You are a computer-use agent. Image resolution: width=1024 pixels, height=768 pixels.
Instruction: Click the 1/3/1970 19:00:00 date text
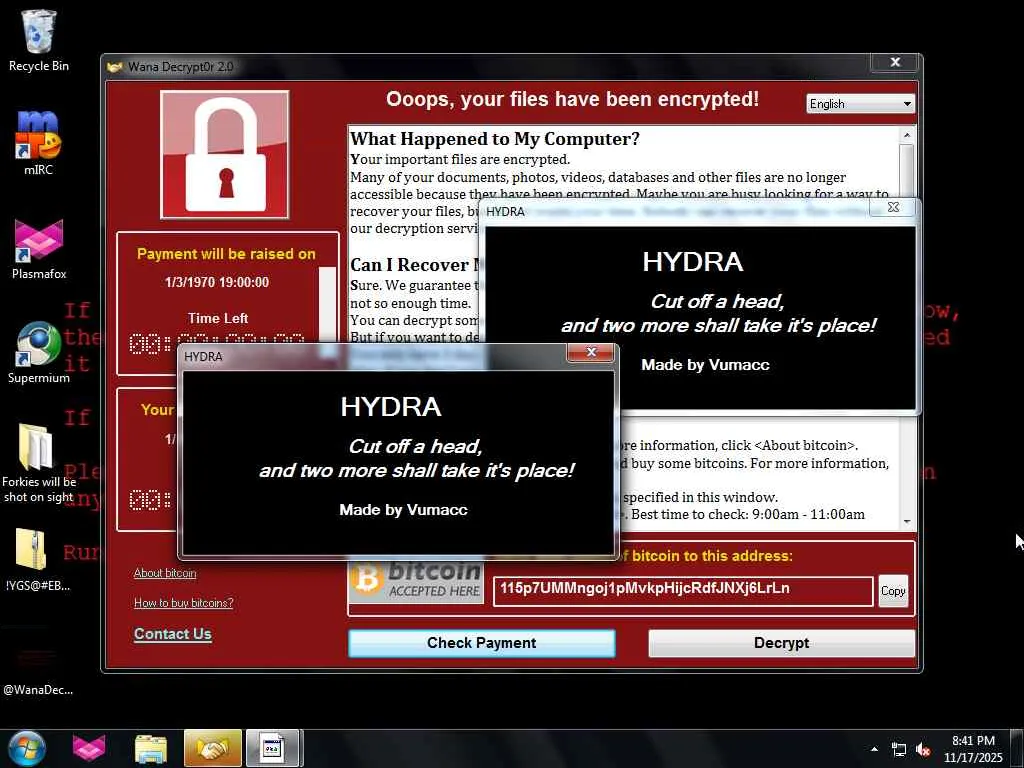(217, 282)
